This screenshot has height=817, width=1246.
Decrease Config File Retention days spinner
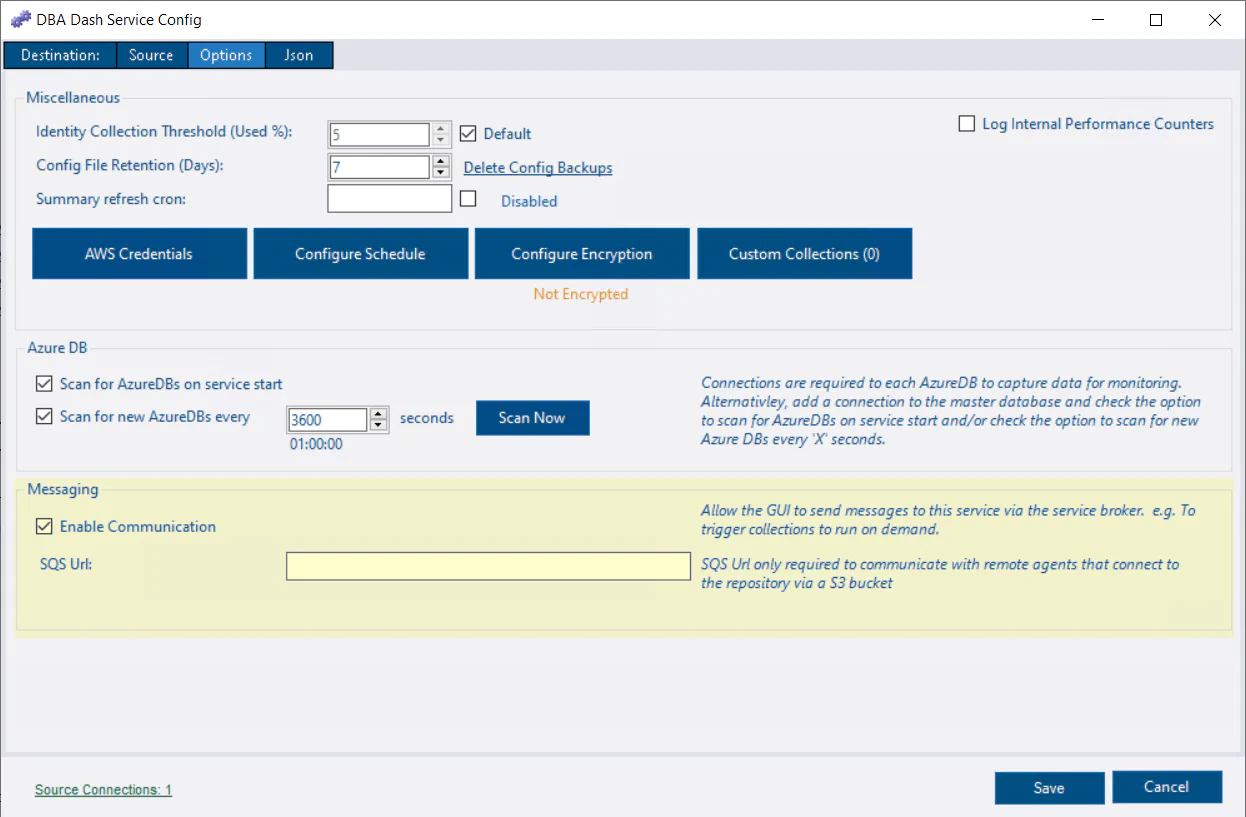(440, 173)
